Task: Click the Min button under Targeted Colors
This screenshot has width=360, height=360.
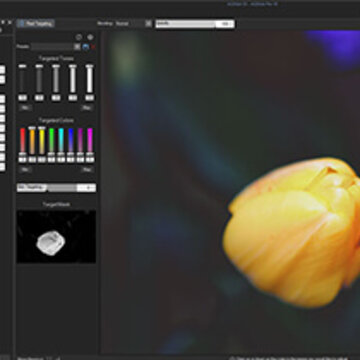Action: click(25, 170)
